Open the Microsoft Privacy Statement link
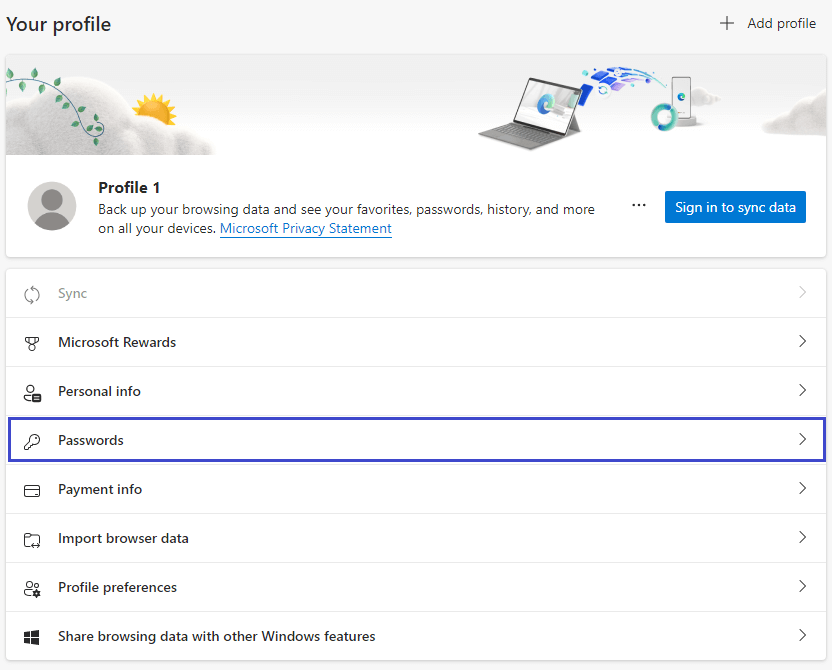 (x=306, y=229)
